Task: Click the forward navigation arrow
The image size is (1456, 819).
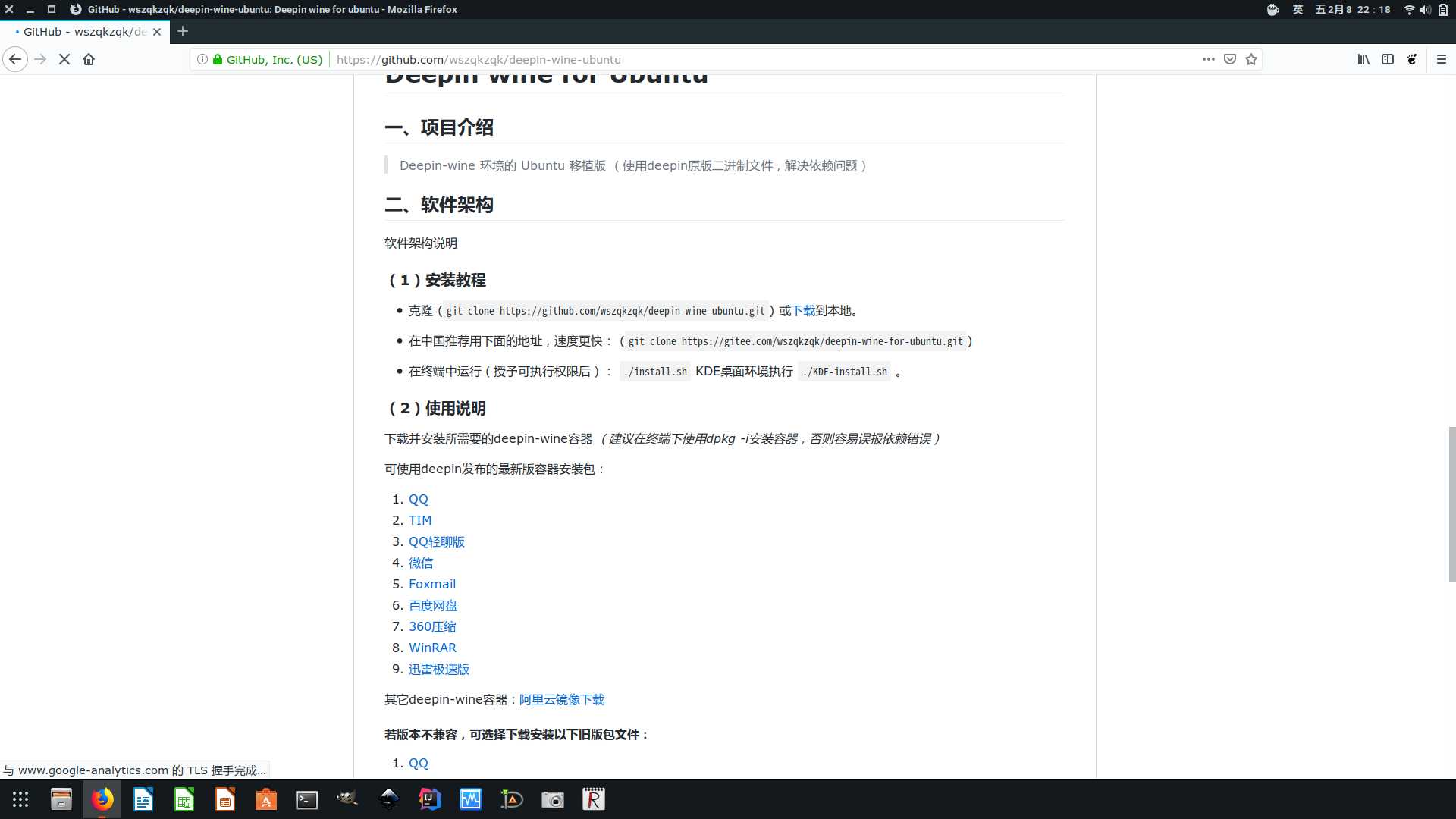Action: tap(40, 59)
